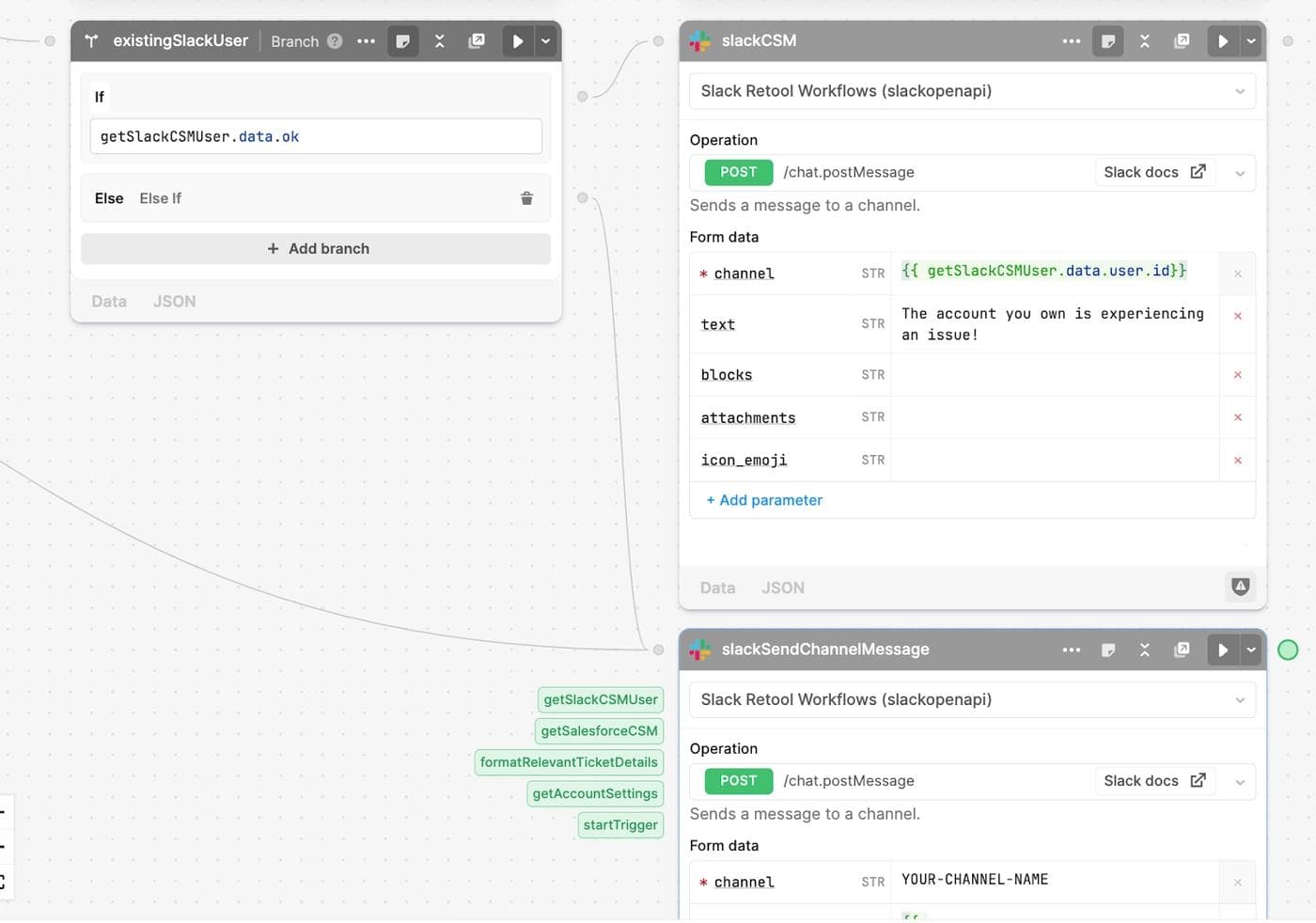
Task: Open the run options chevron on slackCSM
Action: tap(1251, 40)
